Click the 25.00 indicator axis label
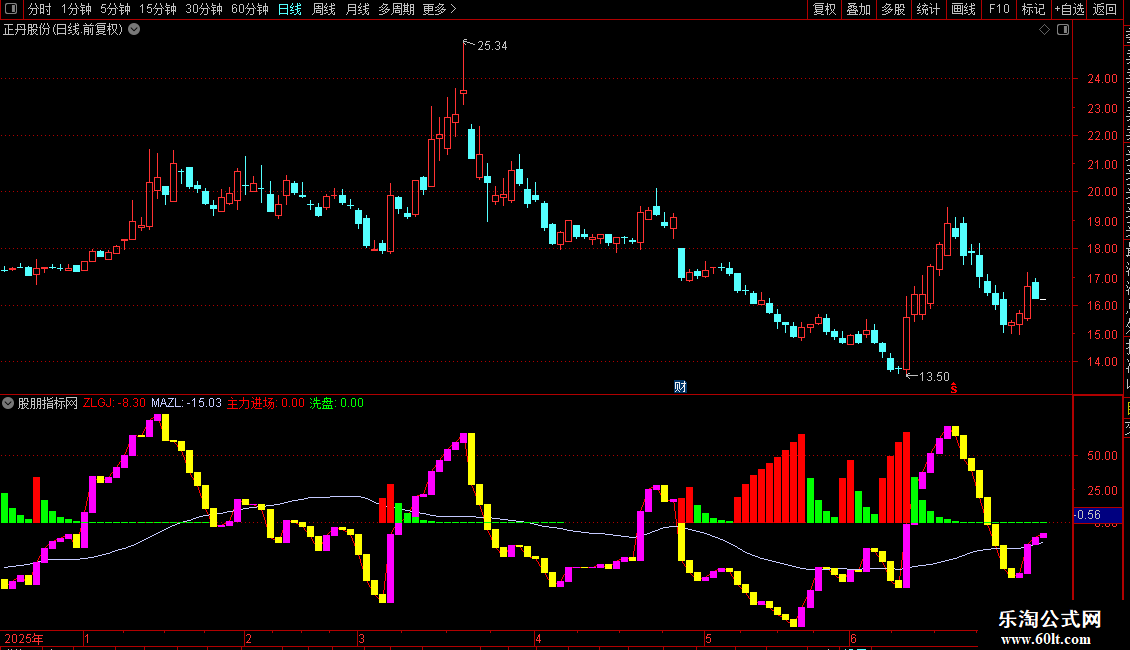Screen dimensions: 1130x650 [1103, 491]
